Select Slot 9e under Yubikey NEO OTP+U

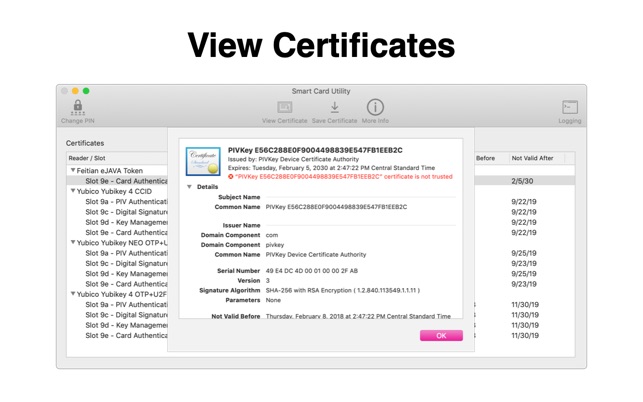click(126, 284)
